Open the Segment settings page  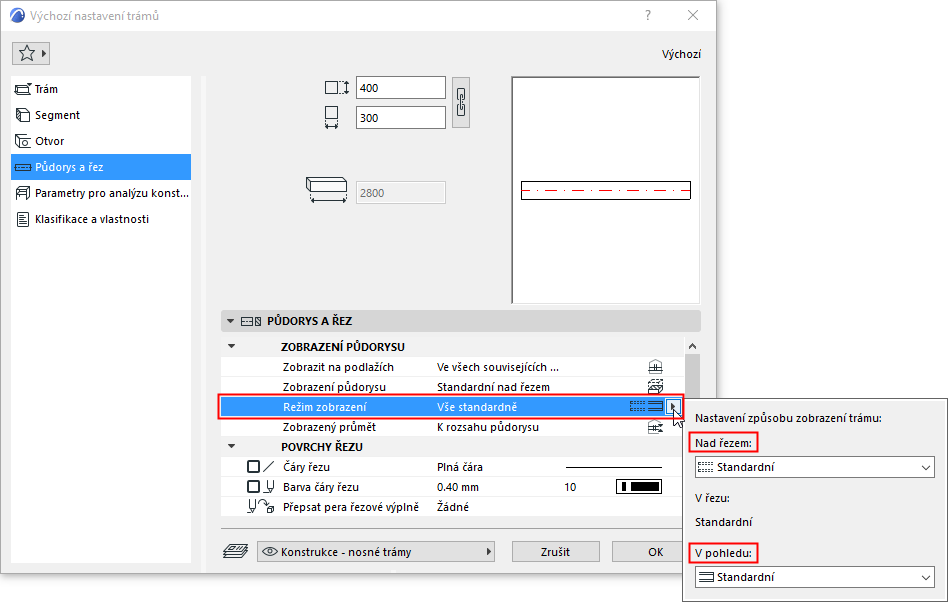coord(101,115)
